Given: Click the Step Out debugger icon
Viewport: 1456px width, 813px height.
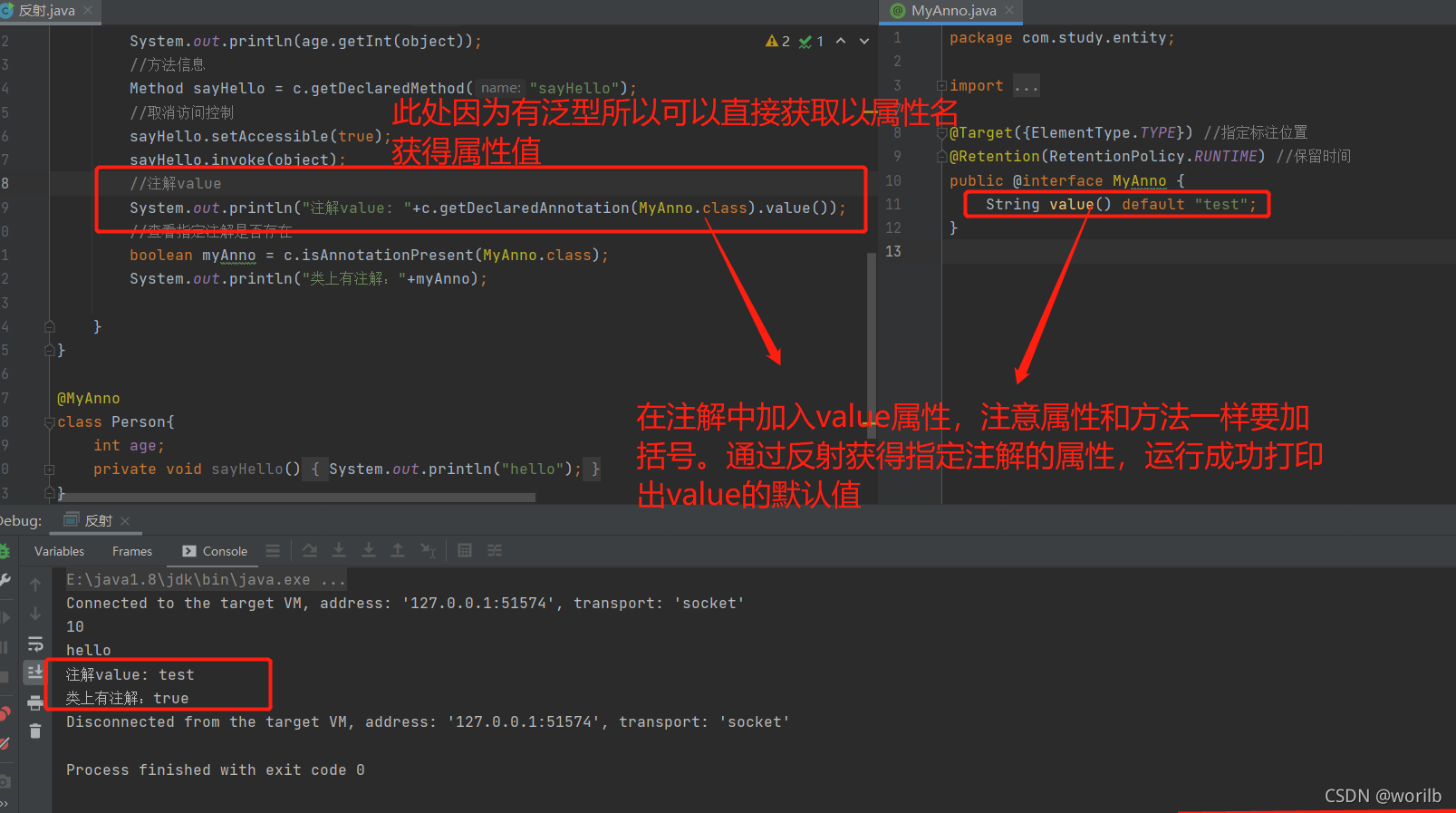Looking at the screenshot, I should 398,550.
